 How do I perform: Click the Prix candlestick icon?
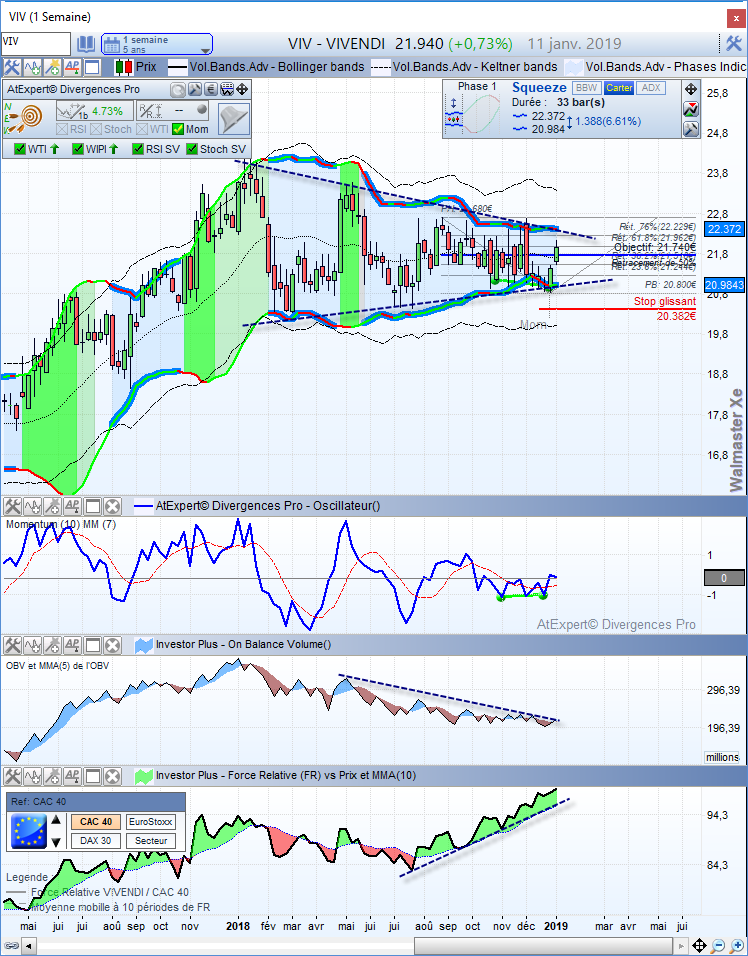tap(124, 67)
